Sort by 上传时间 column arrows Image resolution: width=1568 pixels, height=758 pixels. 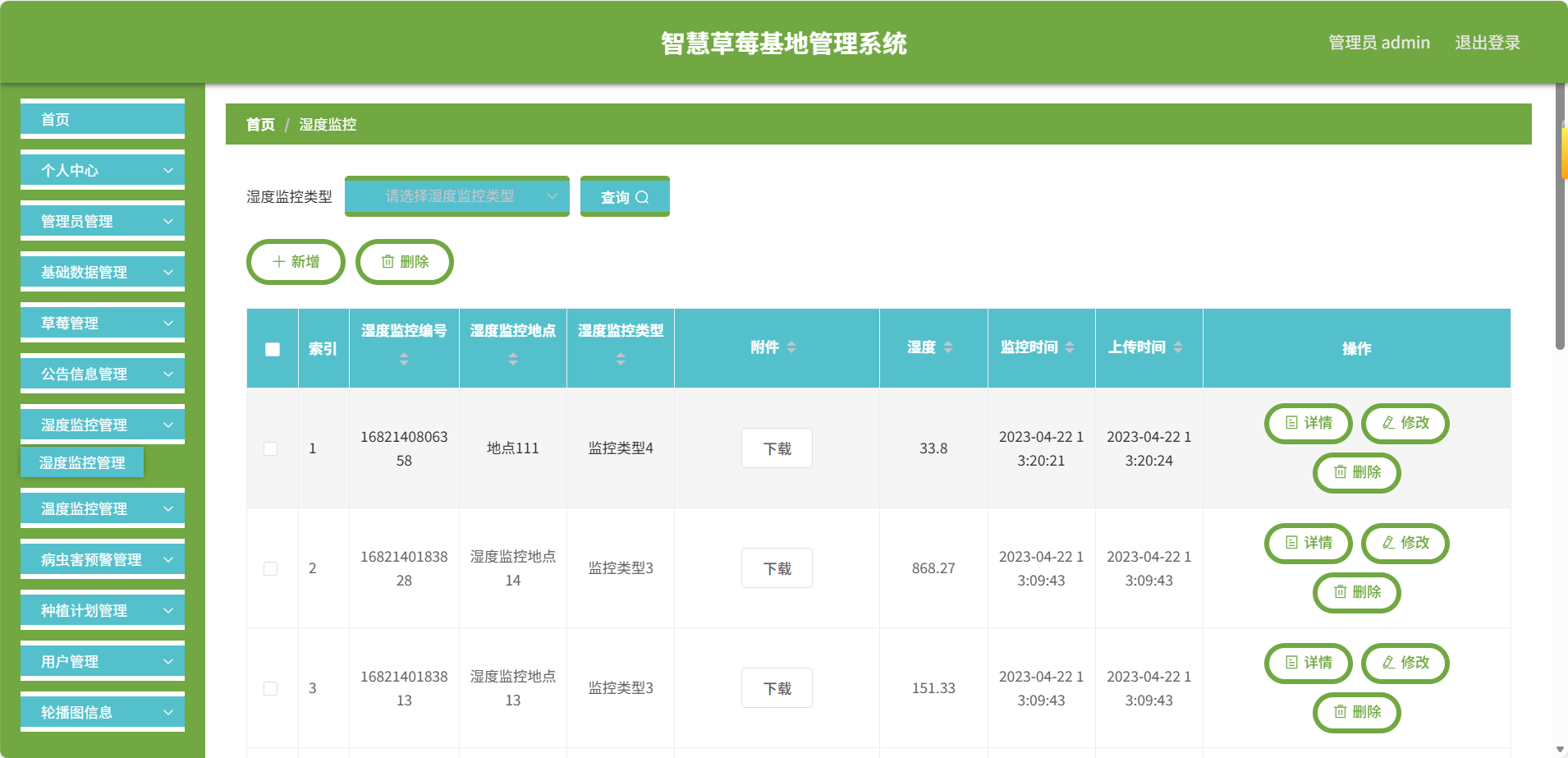(x=1178, y=347)
